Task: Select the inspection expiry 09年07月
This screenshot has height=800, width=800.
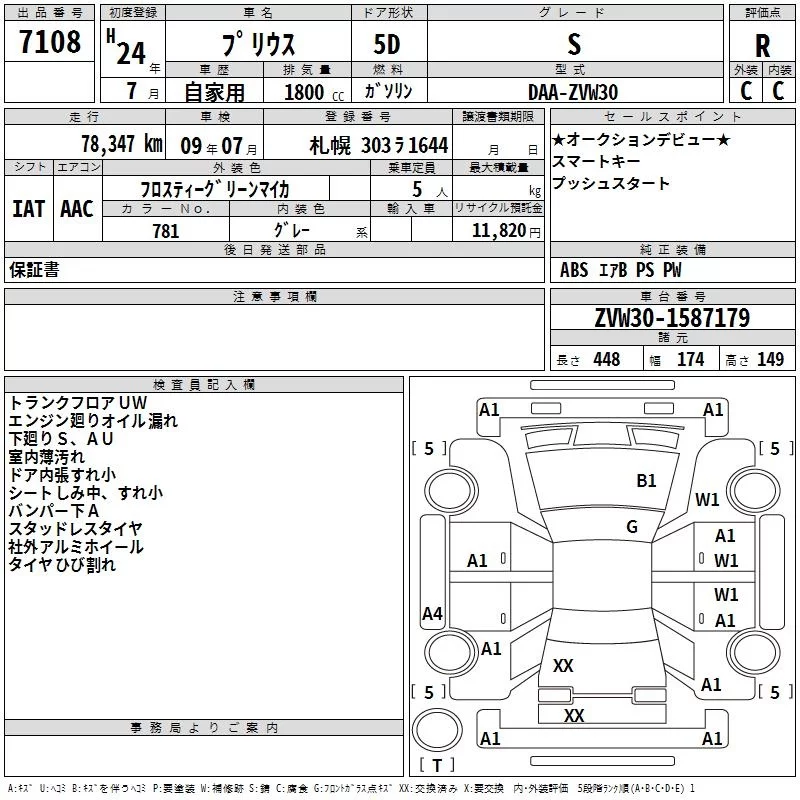Action: tap(219, 146)
